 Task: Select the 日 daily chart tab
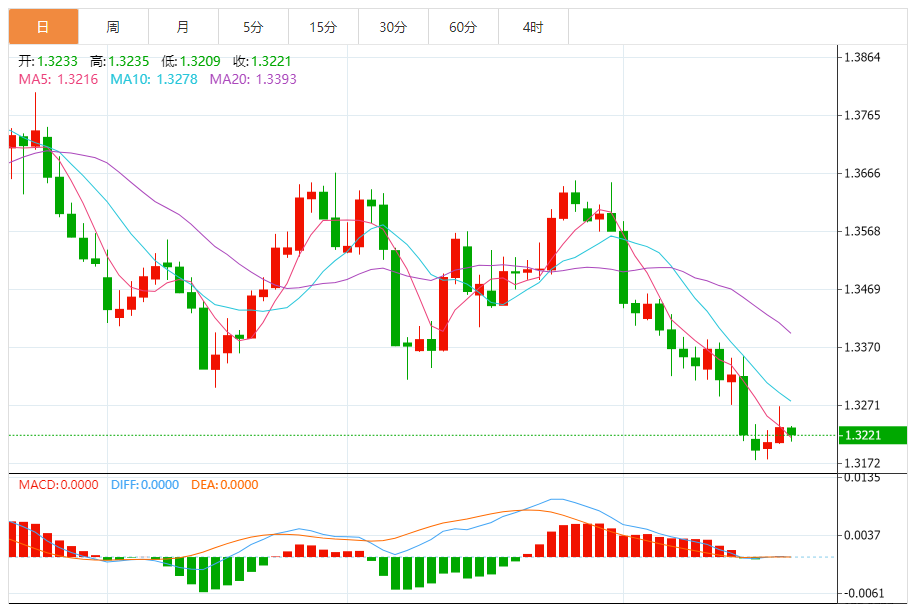click(x=43, y=27)
